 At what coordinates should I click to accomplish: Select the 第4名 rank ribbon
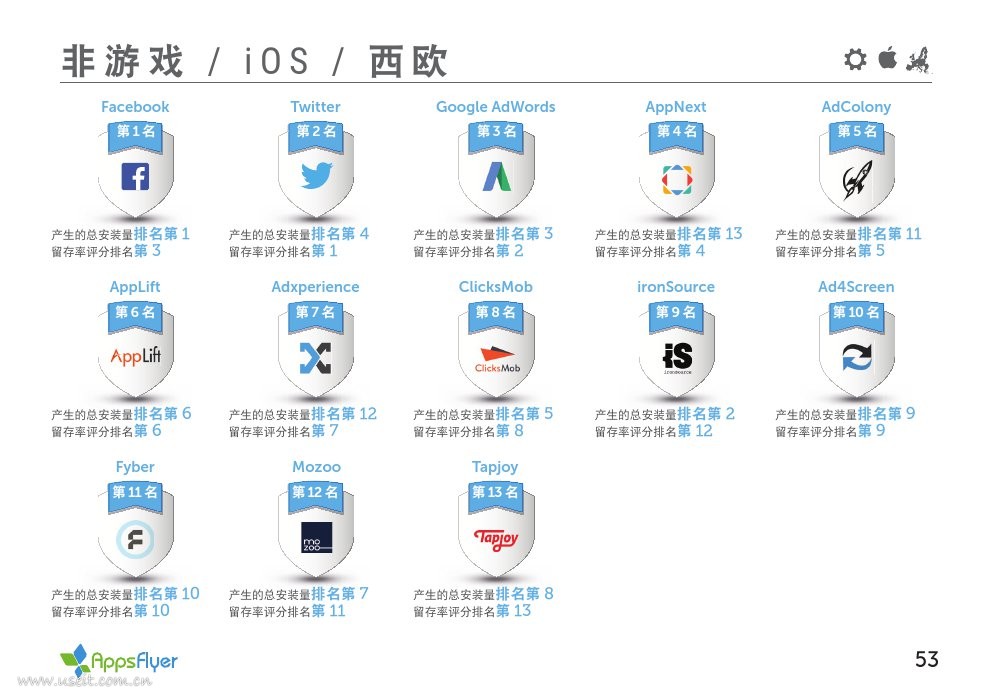pos(677,136)
